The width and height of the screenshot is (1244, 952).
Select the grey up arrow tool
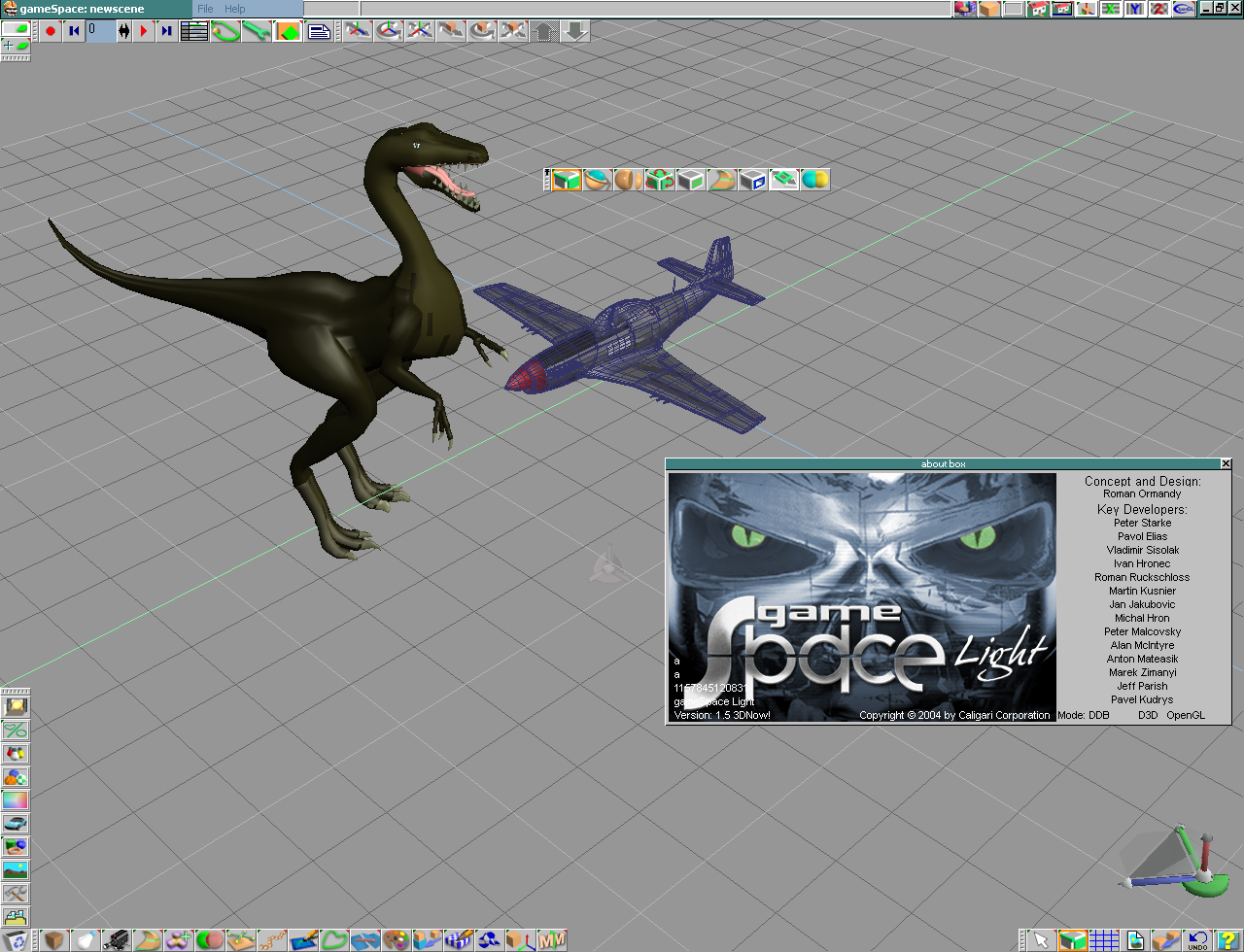tap(544, 31)
